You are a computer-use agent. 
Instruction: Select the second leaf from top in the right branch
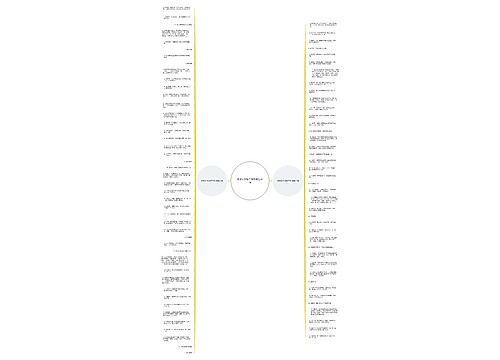322,33
